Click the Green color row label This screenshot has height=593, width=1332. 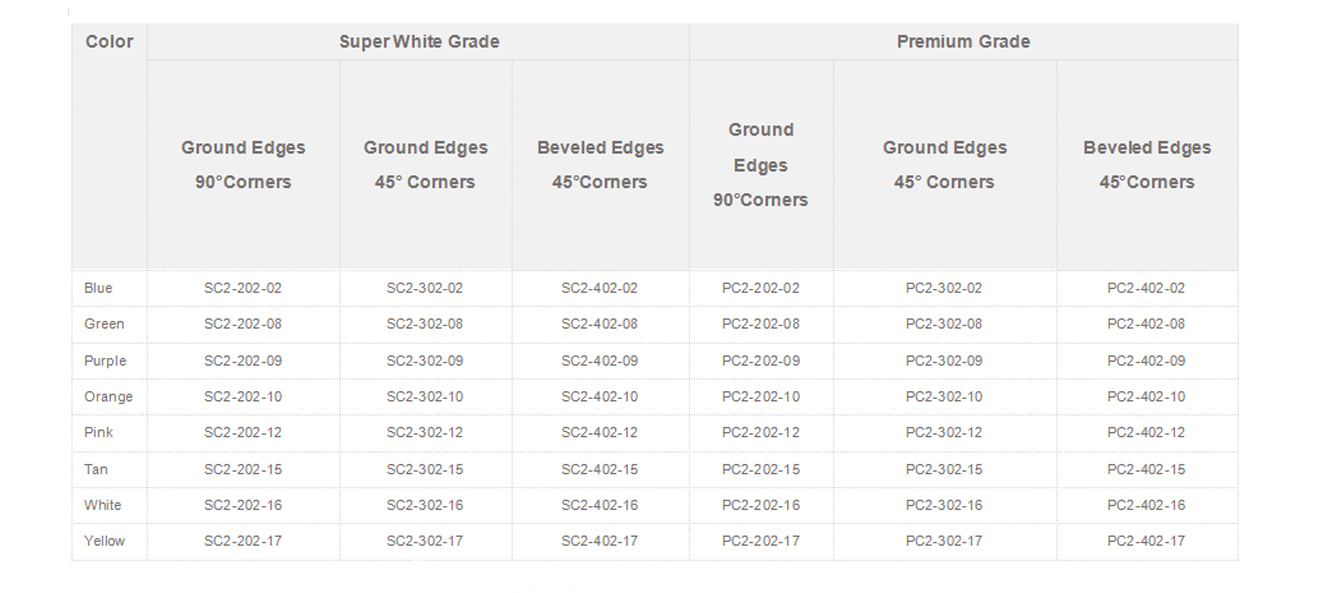[x=104, y=324]
